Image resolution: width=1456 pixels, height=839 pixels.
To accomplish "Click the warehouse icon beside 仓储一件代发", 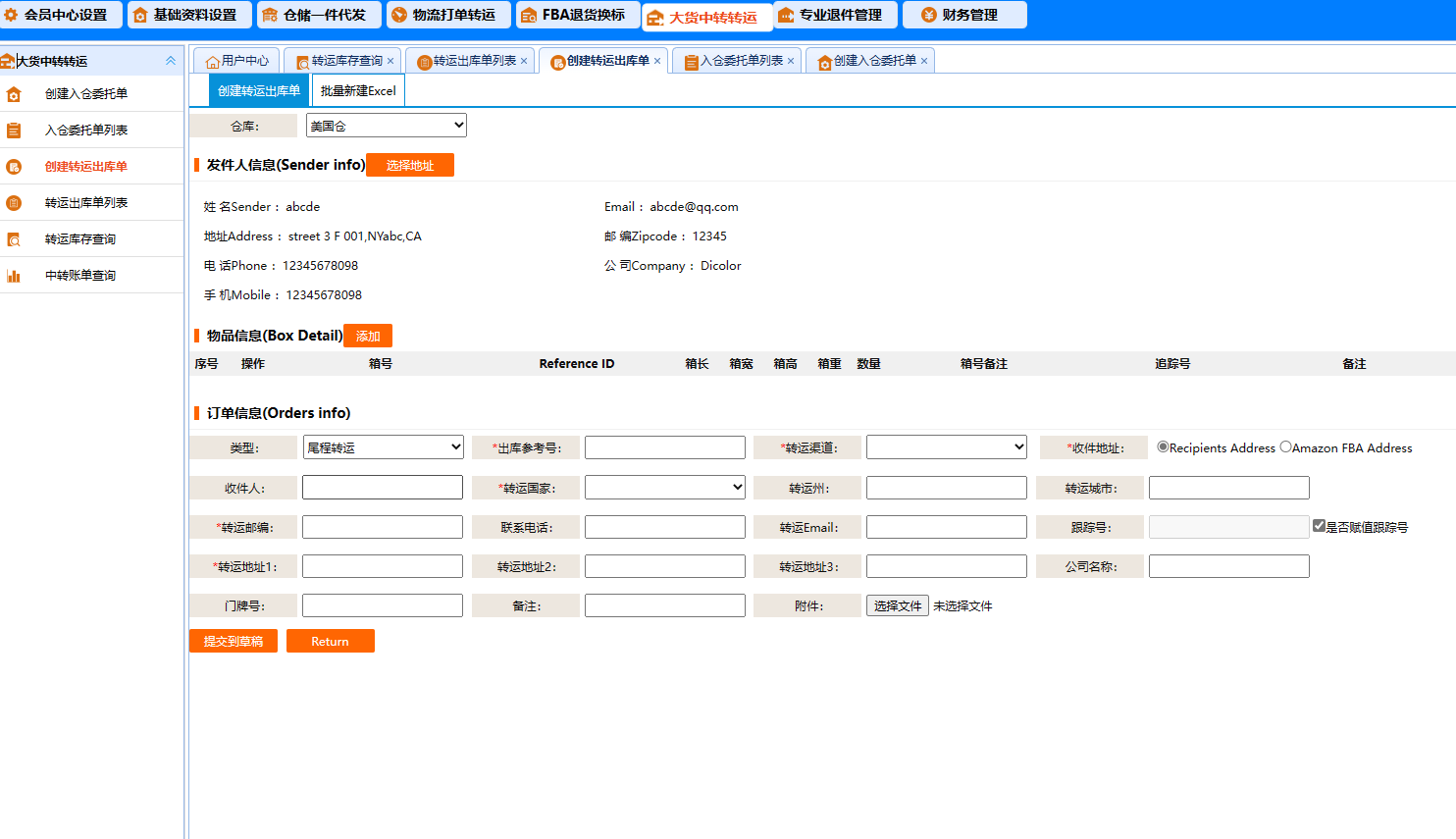I will 270,15.
